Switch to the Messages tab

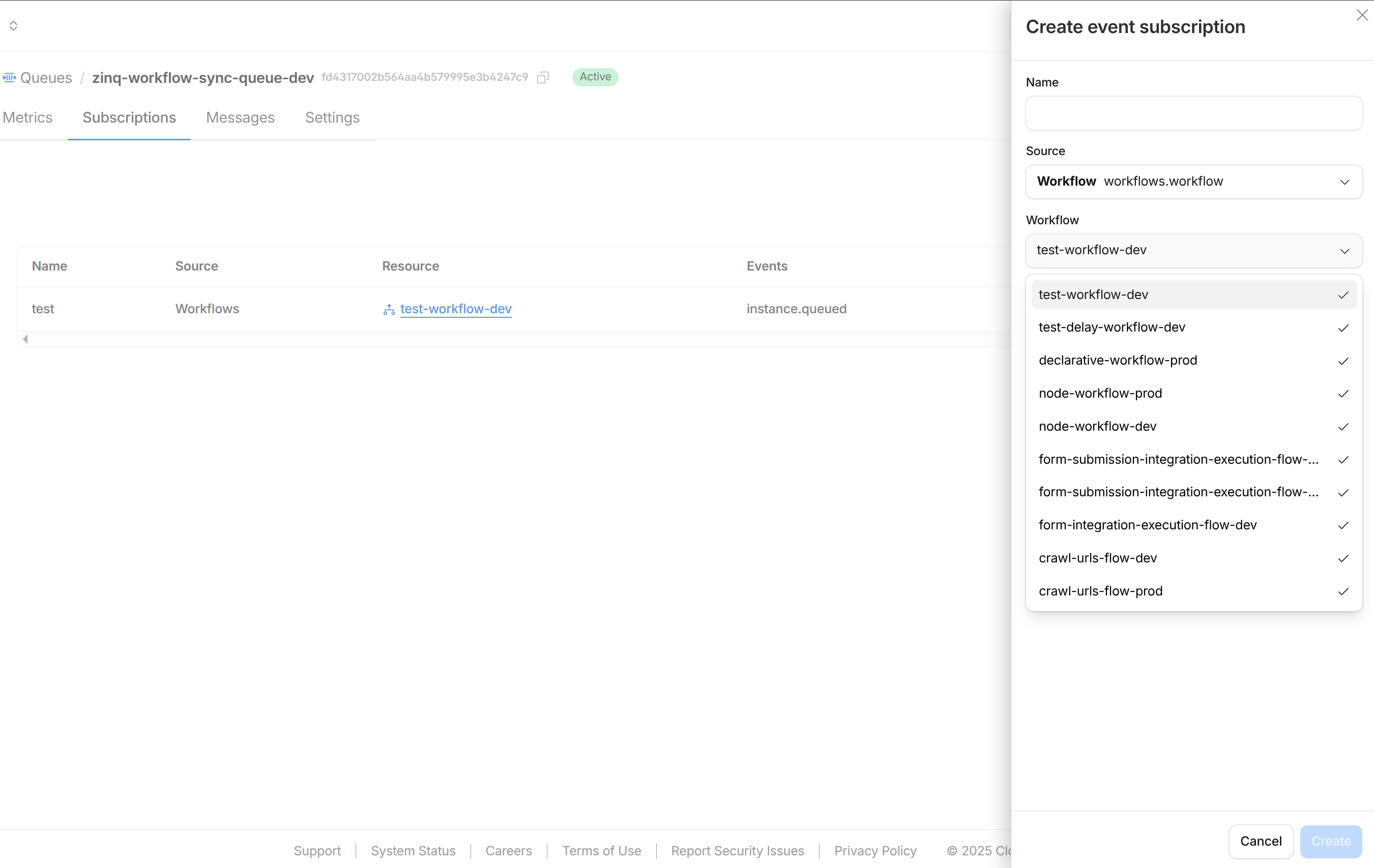[x=240, y=117]
